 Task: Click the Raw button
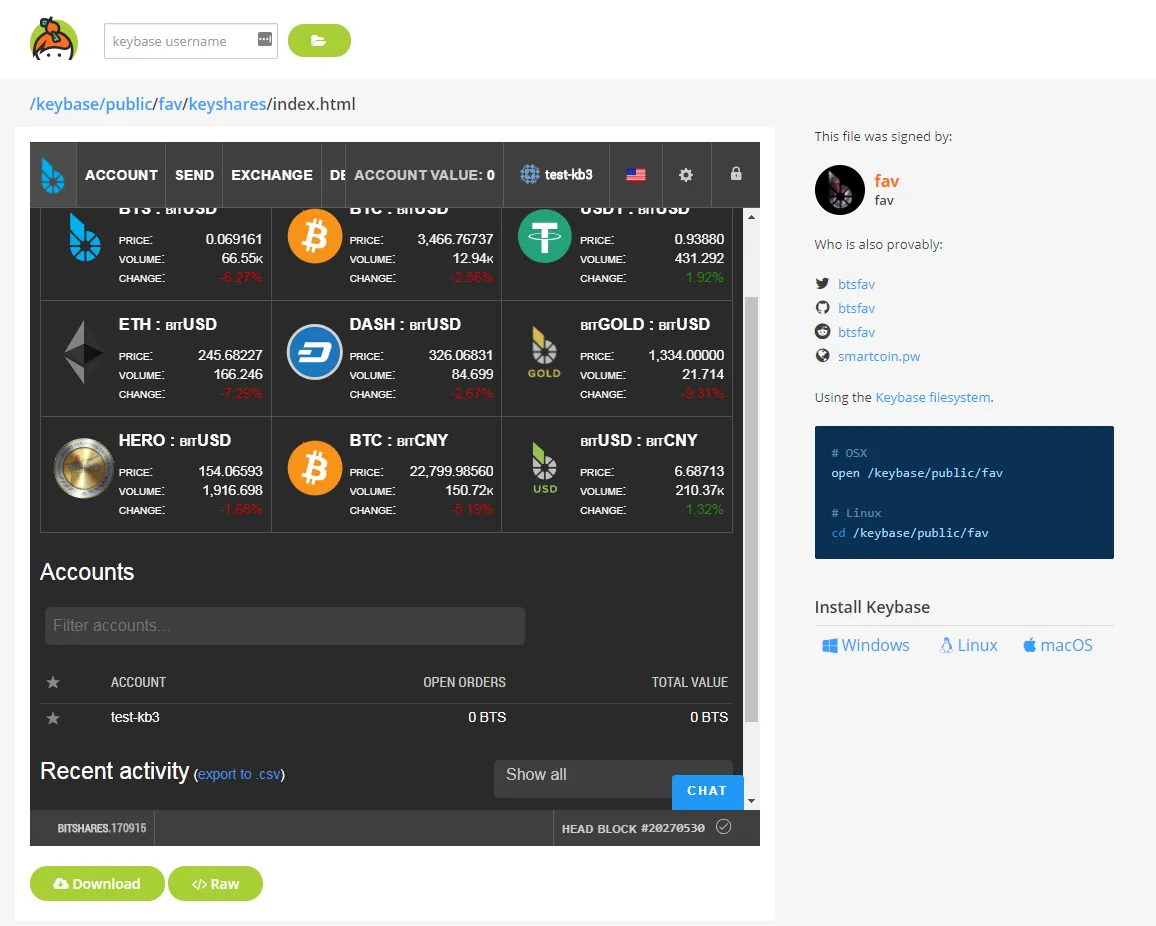[x=215, y=883]
